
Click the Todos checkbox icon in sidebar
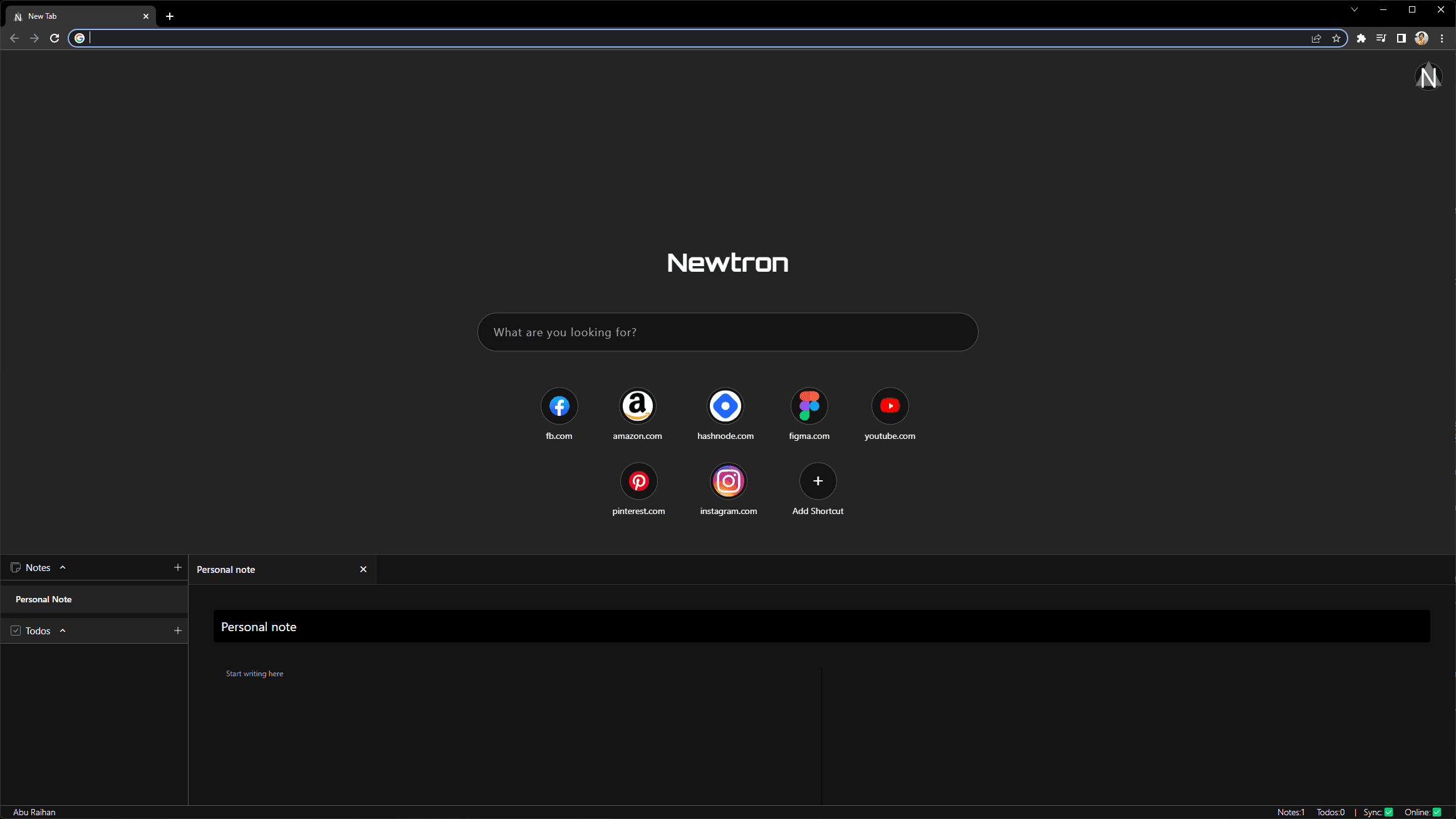coord(16,631)
